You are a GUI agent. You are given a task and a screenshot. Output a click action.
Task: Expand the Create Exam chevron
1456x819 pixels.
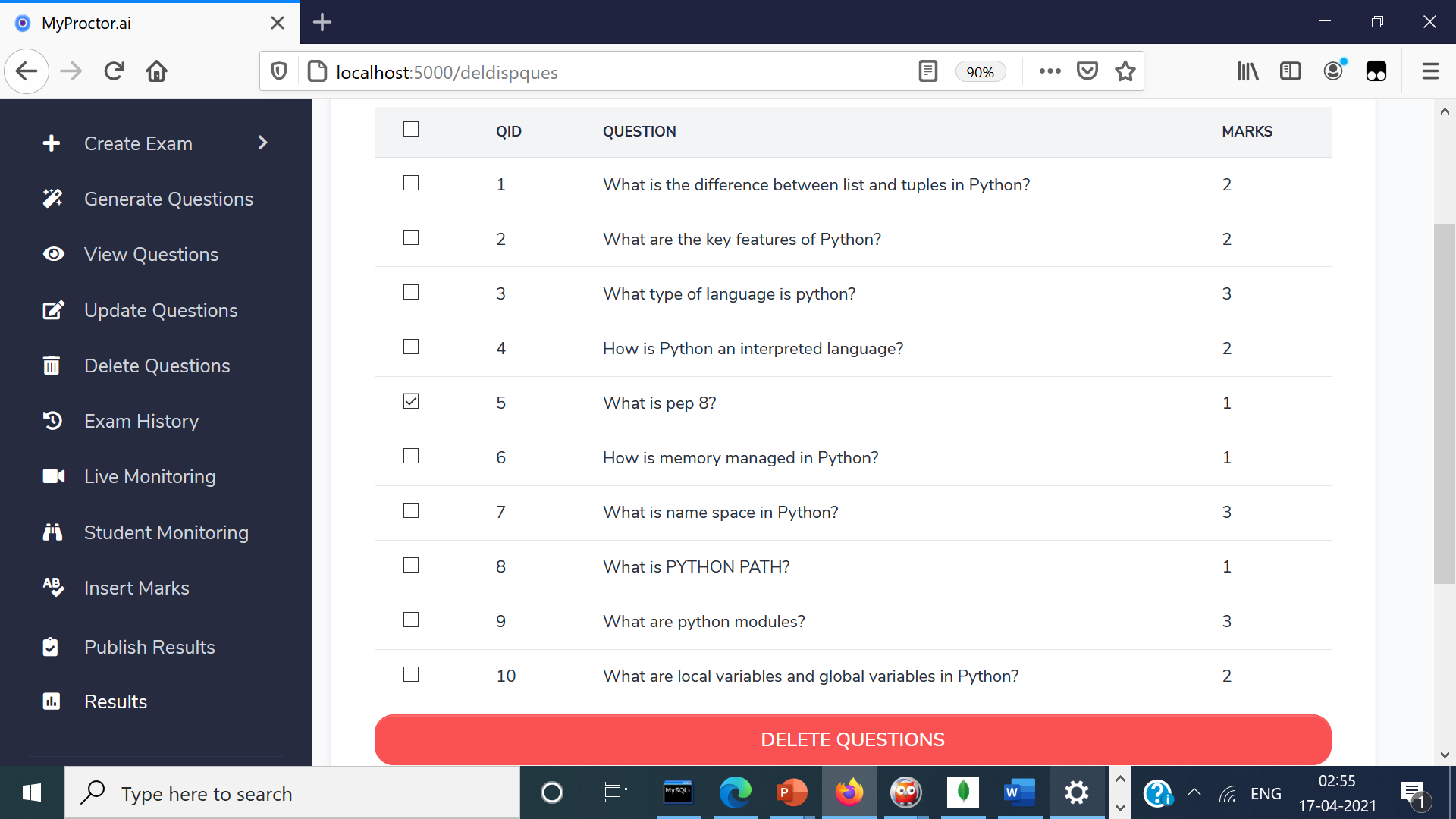pos(263,143)
